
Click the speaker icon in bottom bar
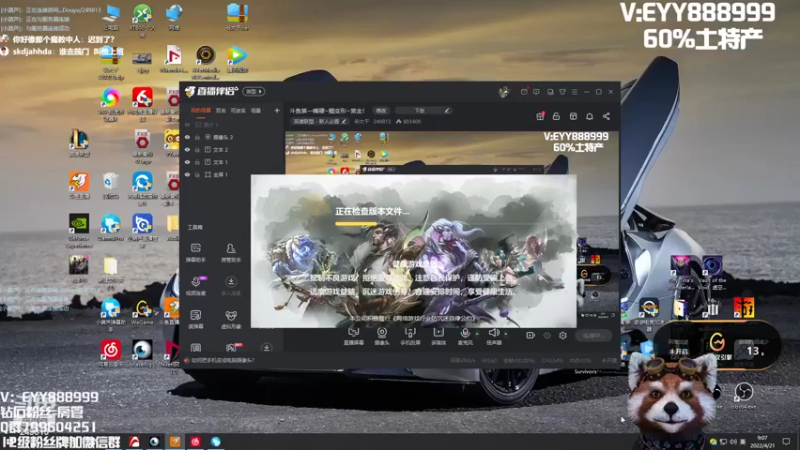493,333
